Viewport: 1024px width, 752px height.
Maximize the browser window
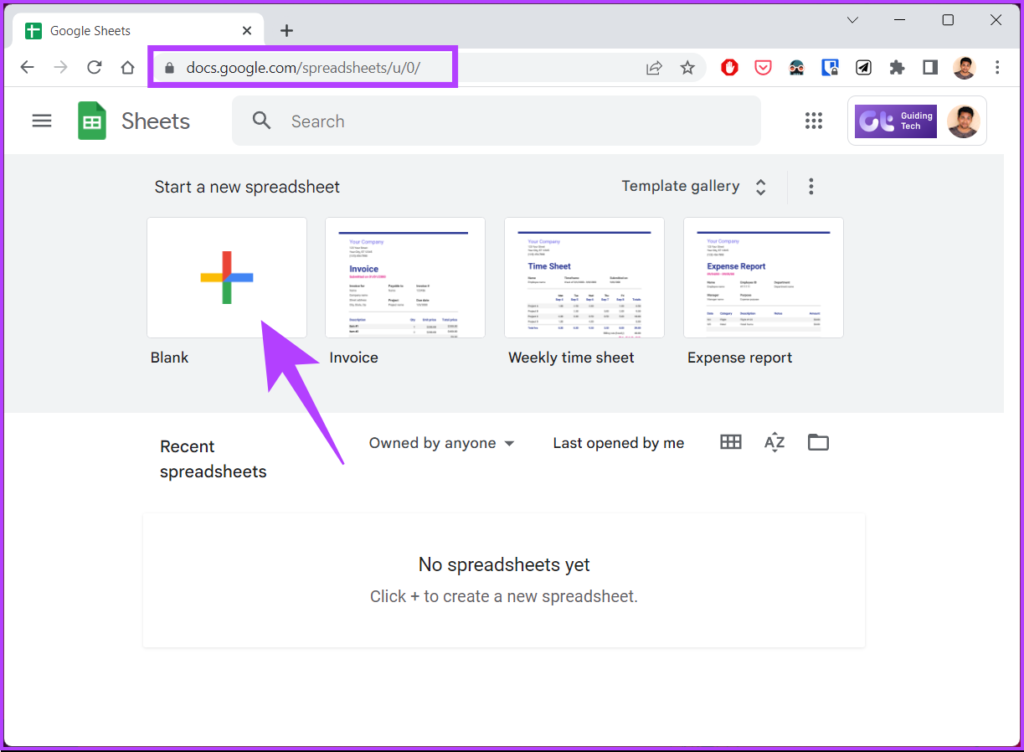[948, 20]
